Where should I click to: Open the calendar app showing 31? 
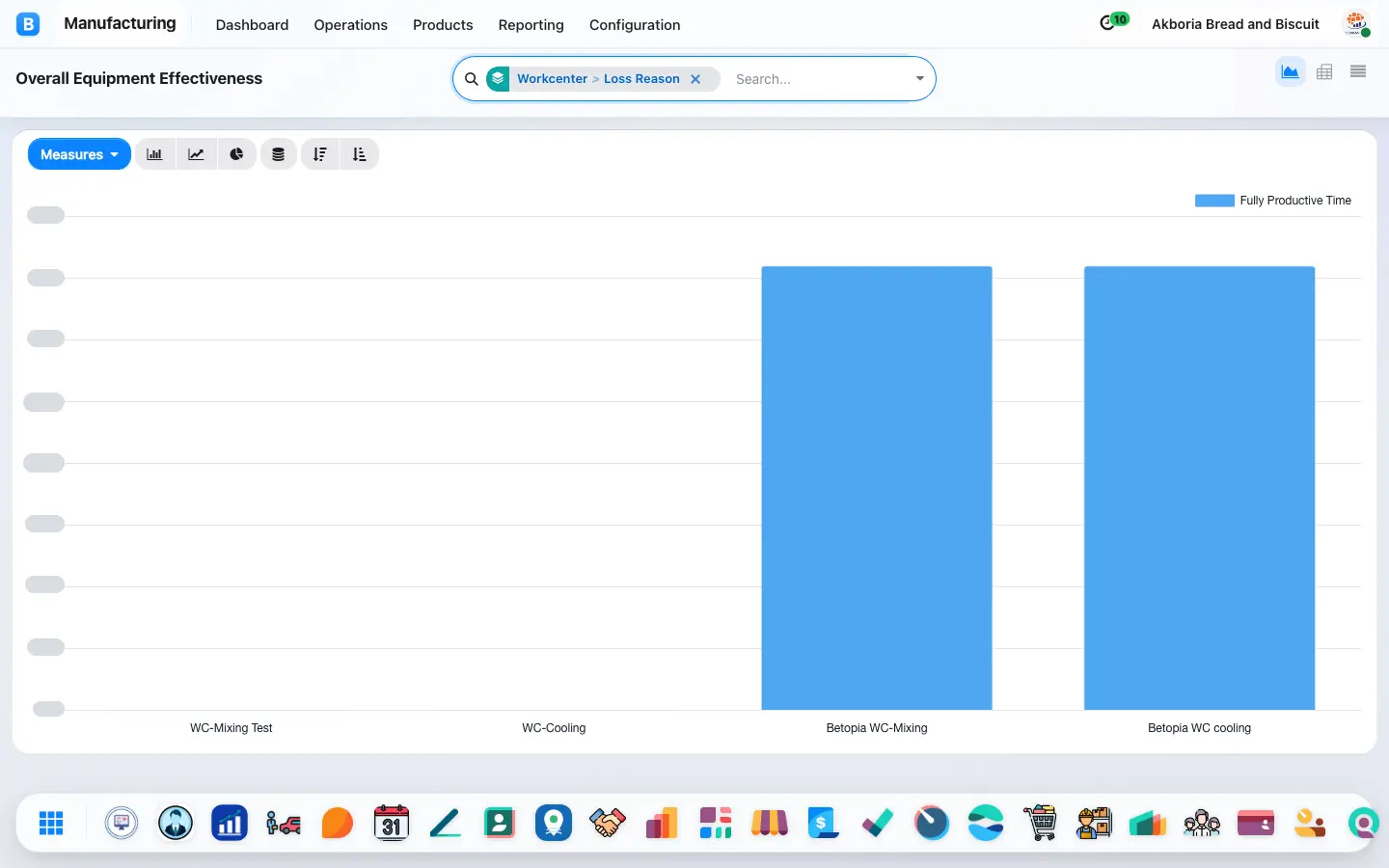(392, 823)
